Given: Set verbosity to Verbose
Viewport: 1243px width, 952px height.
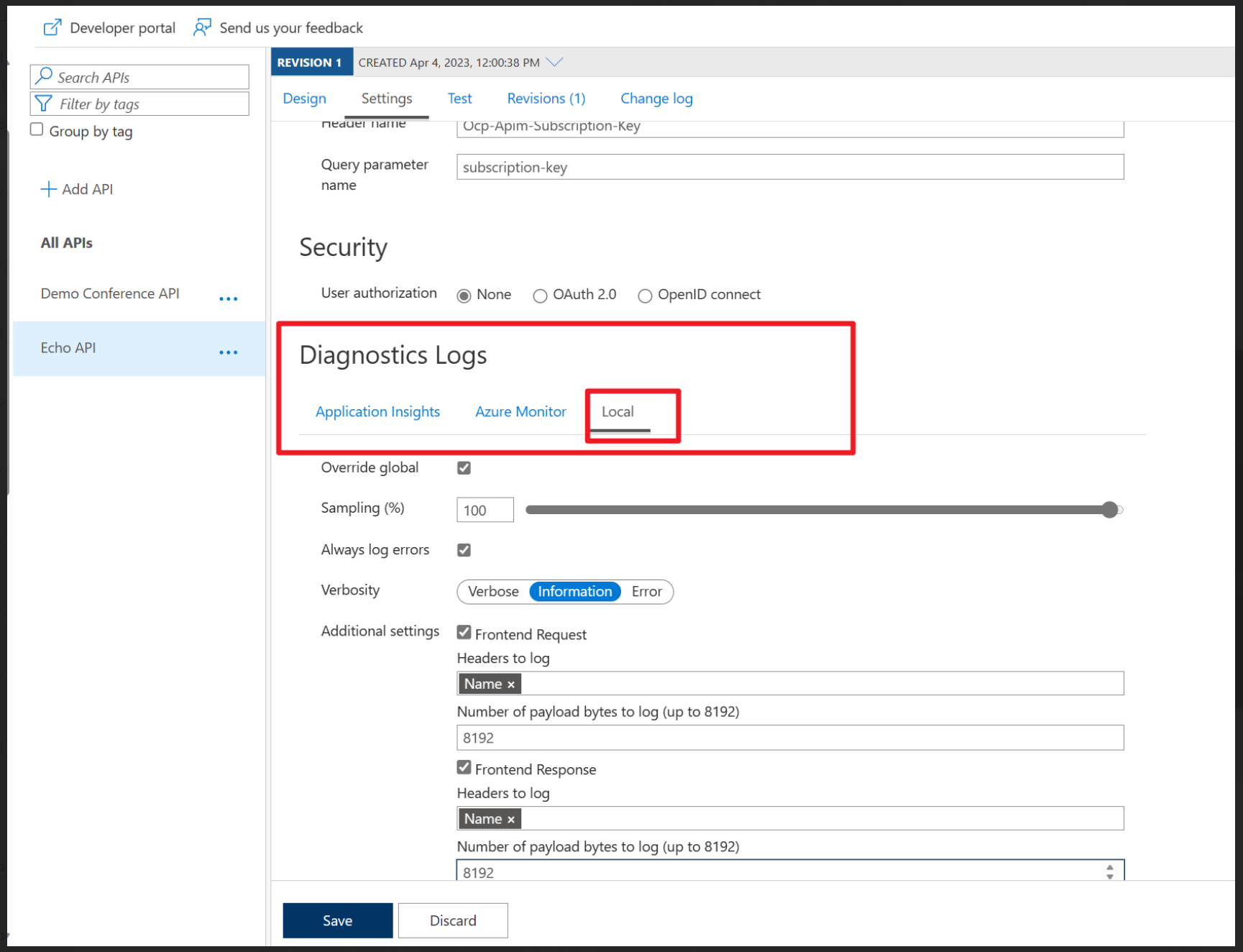Looking at the screenshot, I should pos(493,592).
